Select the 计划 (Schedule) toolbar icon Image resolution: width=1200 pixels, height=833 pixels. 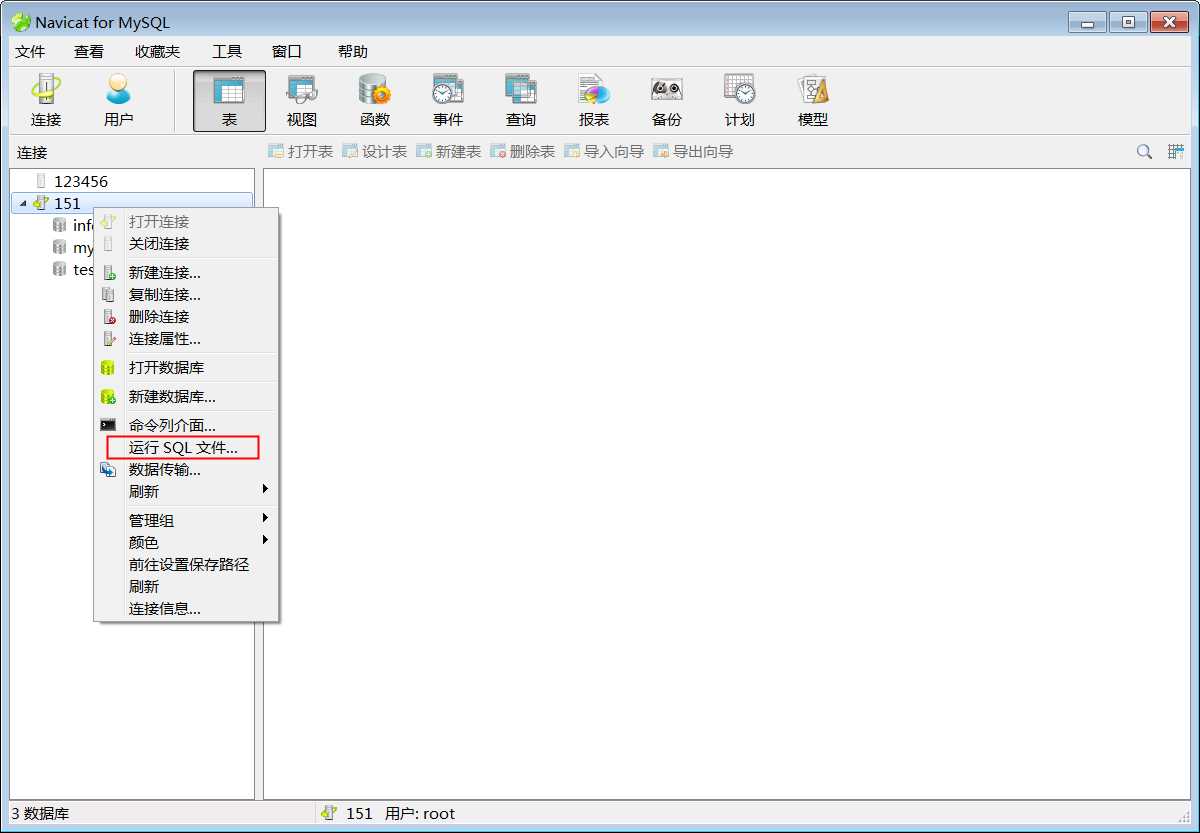tap(740, 100)
